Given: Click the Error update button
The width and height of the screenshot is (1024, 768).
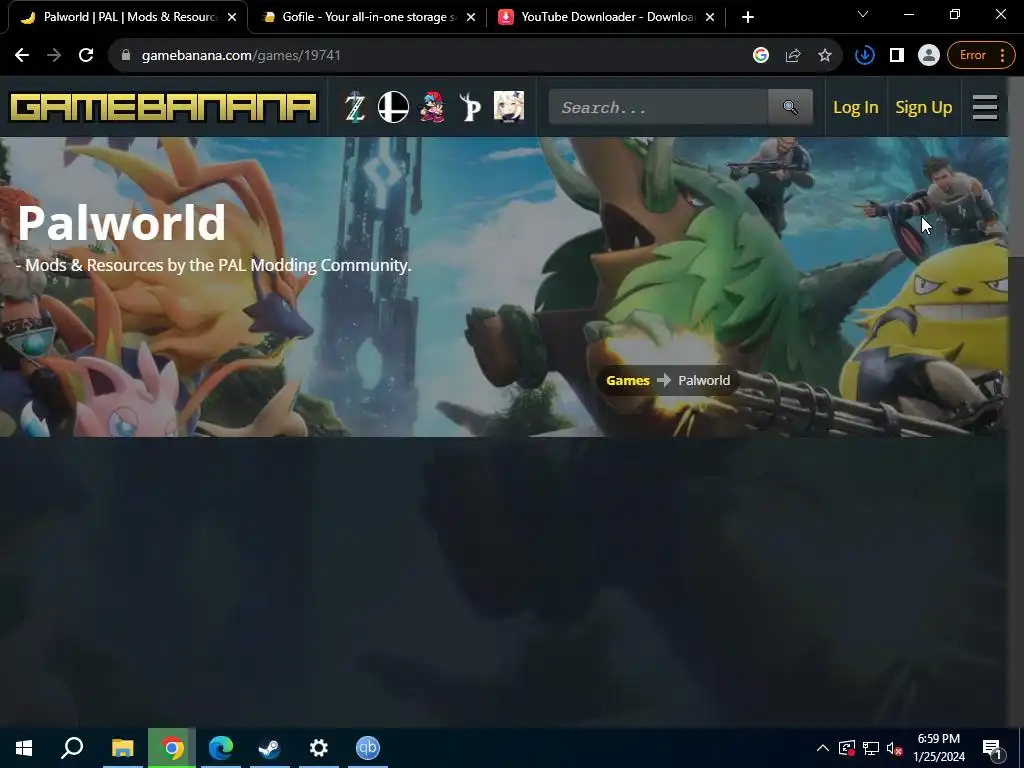Looking at the screenshot, I should [x=972, y=56].
